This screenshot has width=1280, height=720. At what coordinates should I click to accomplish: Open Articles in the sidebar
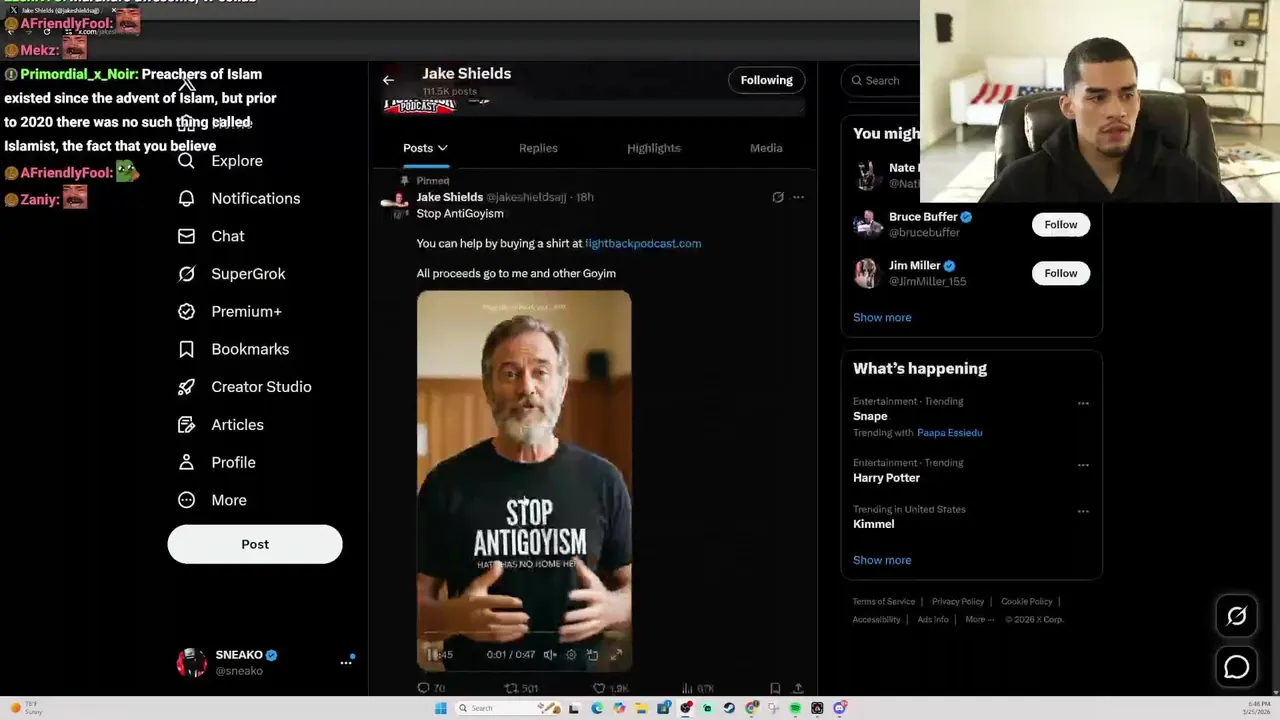pyautogui.click(x=221, y=425)
